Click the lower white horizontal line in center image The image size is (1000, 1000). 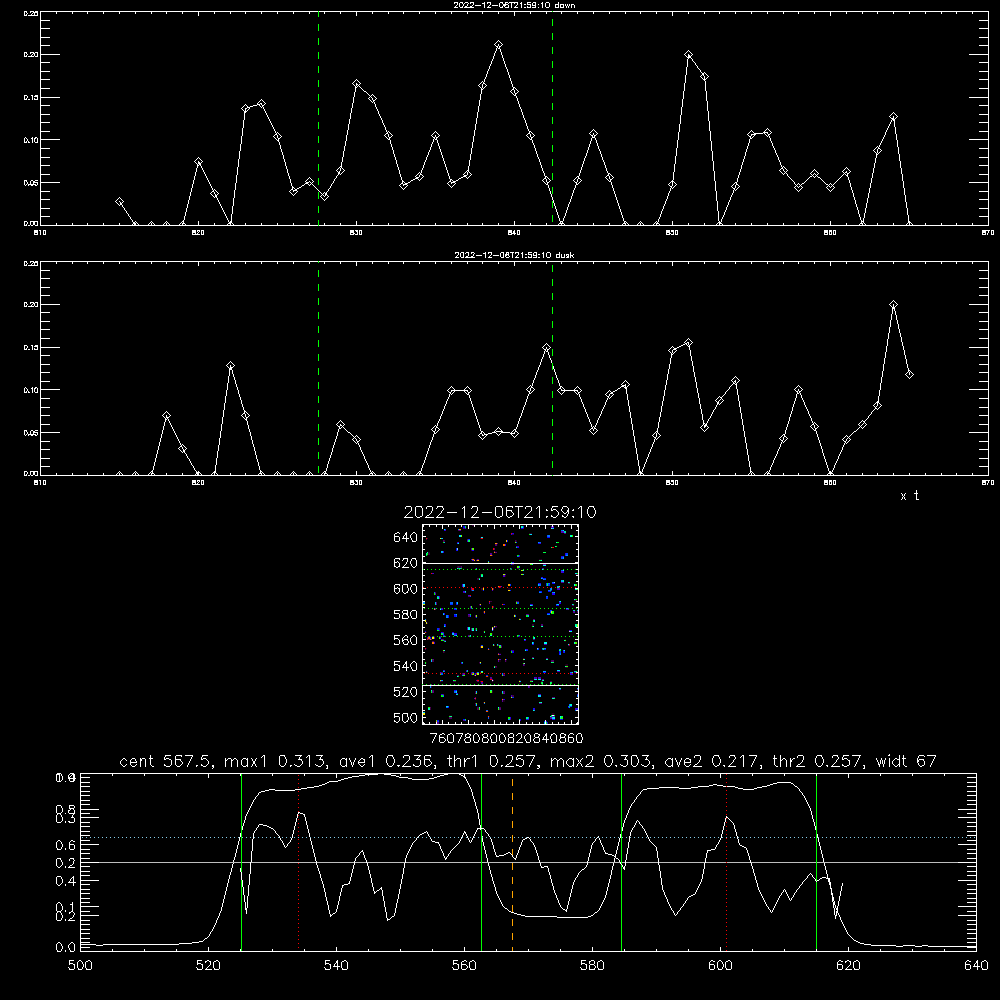500,685
